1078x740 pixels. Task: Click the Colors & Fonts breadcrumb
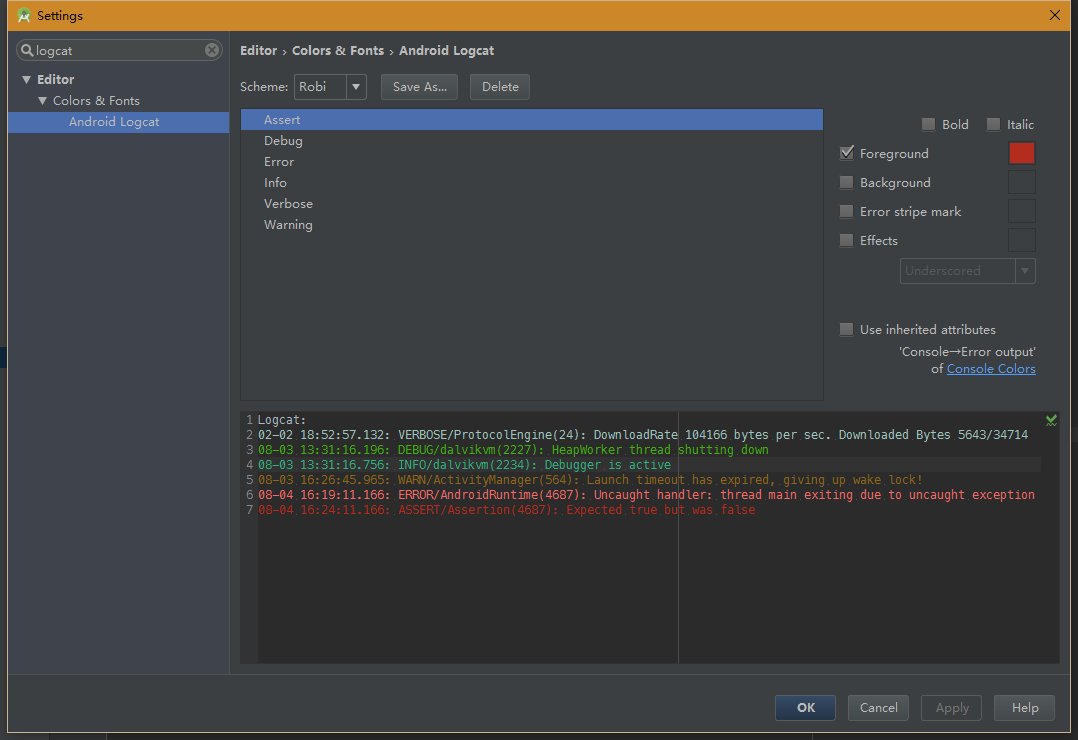tap(338, 50)
